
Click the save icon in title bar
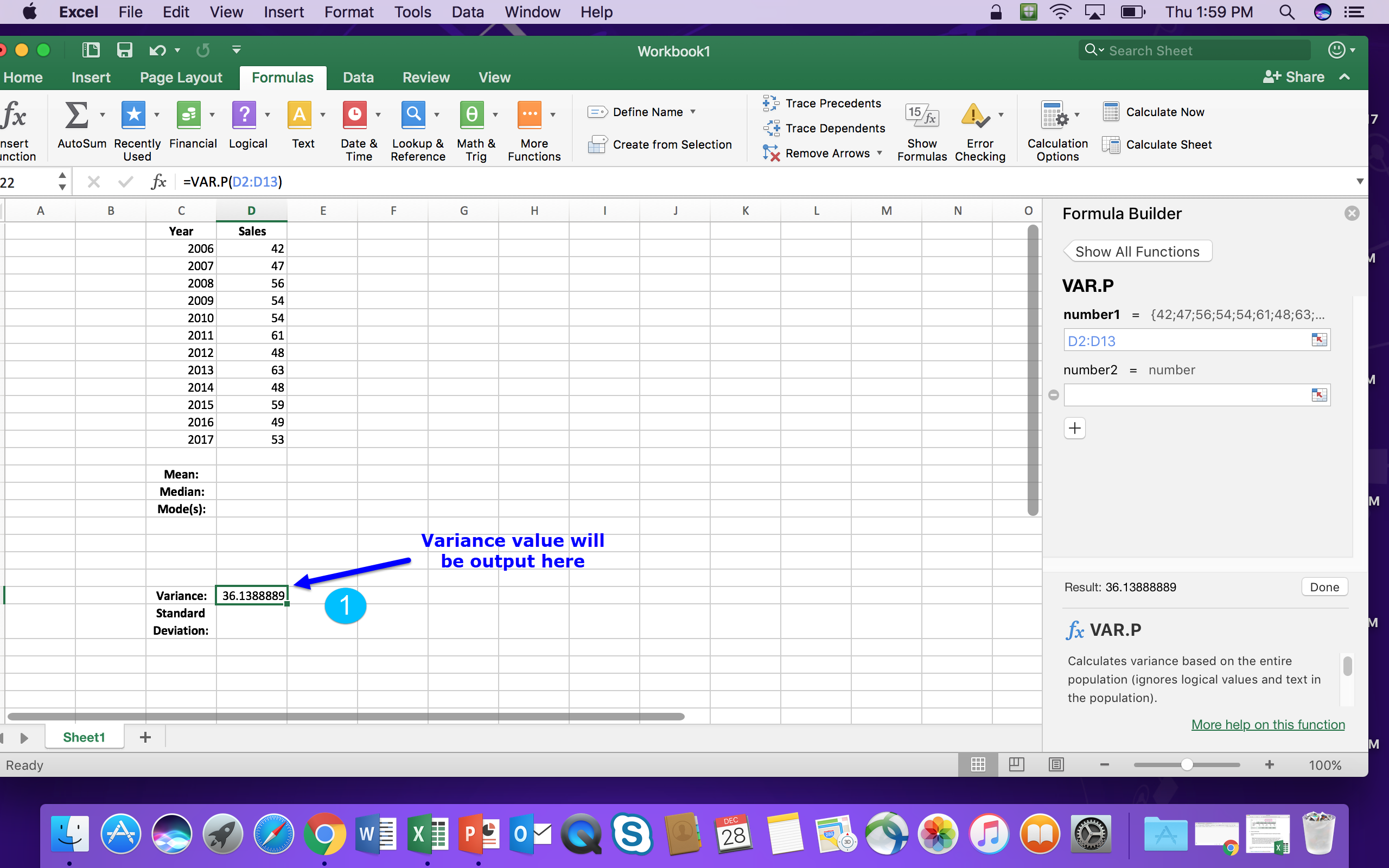(x=125, y=50)
